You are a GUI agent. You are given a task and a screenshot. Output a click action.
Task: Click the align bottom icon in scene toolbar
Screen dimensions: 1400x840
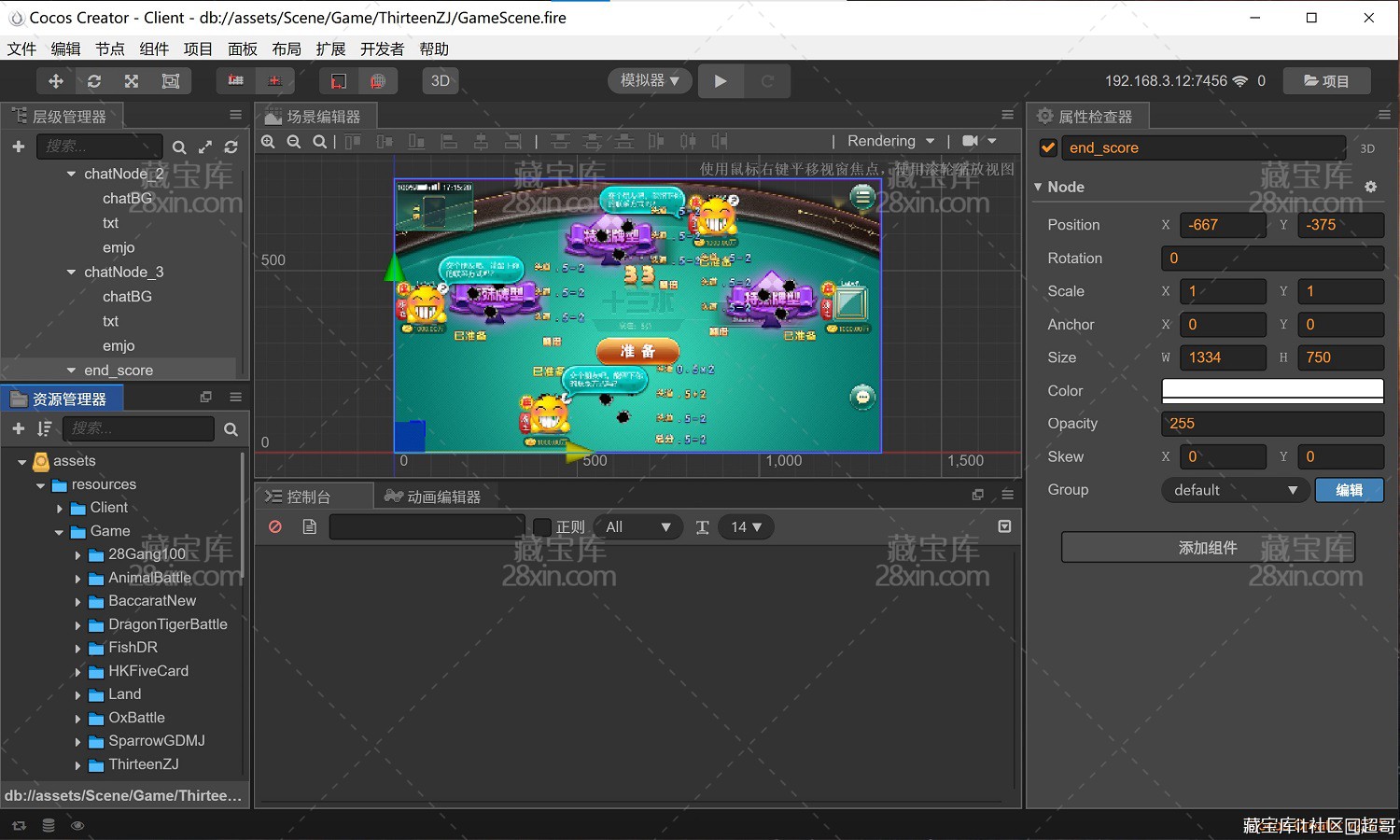tap(417, 142)
